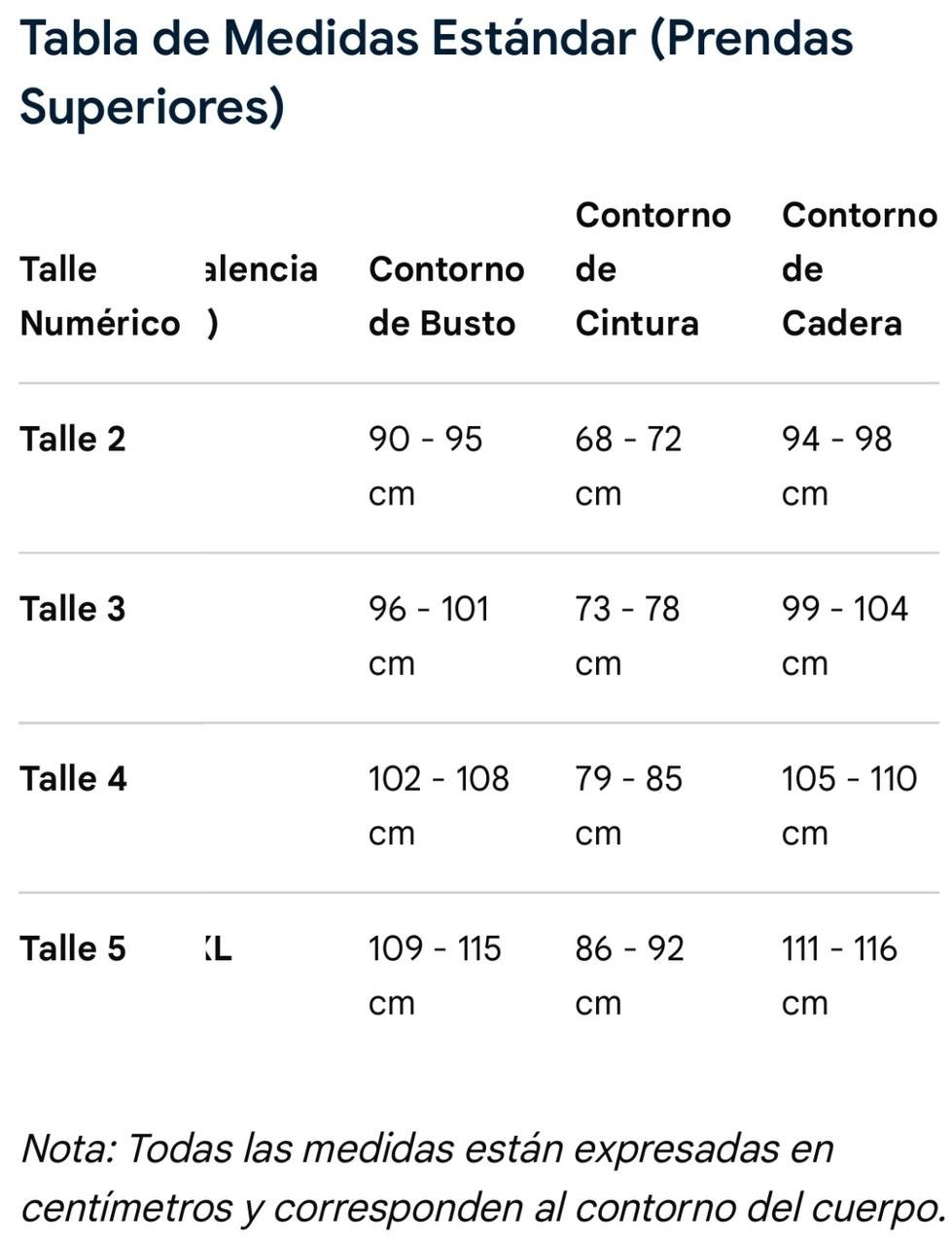
Task: Click the 99 - 104 cm hip cell
Action: [x=845, y=636]
